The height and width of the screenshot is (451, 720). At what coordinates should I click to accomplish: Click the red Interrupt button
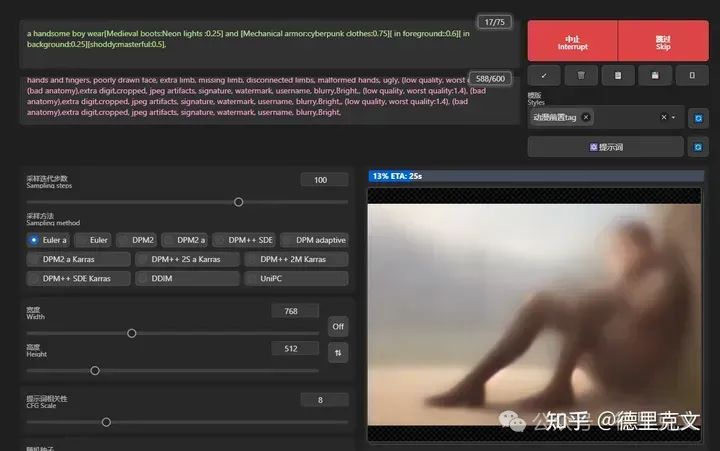click(x=573, y=41)
